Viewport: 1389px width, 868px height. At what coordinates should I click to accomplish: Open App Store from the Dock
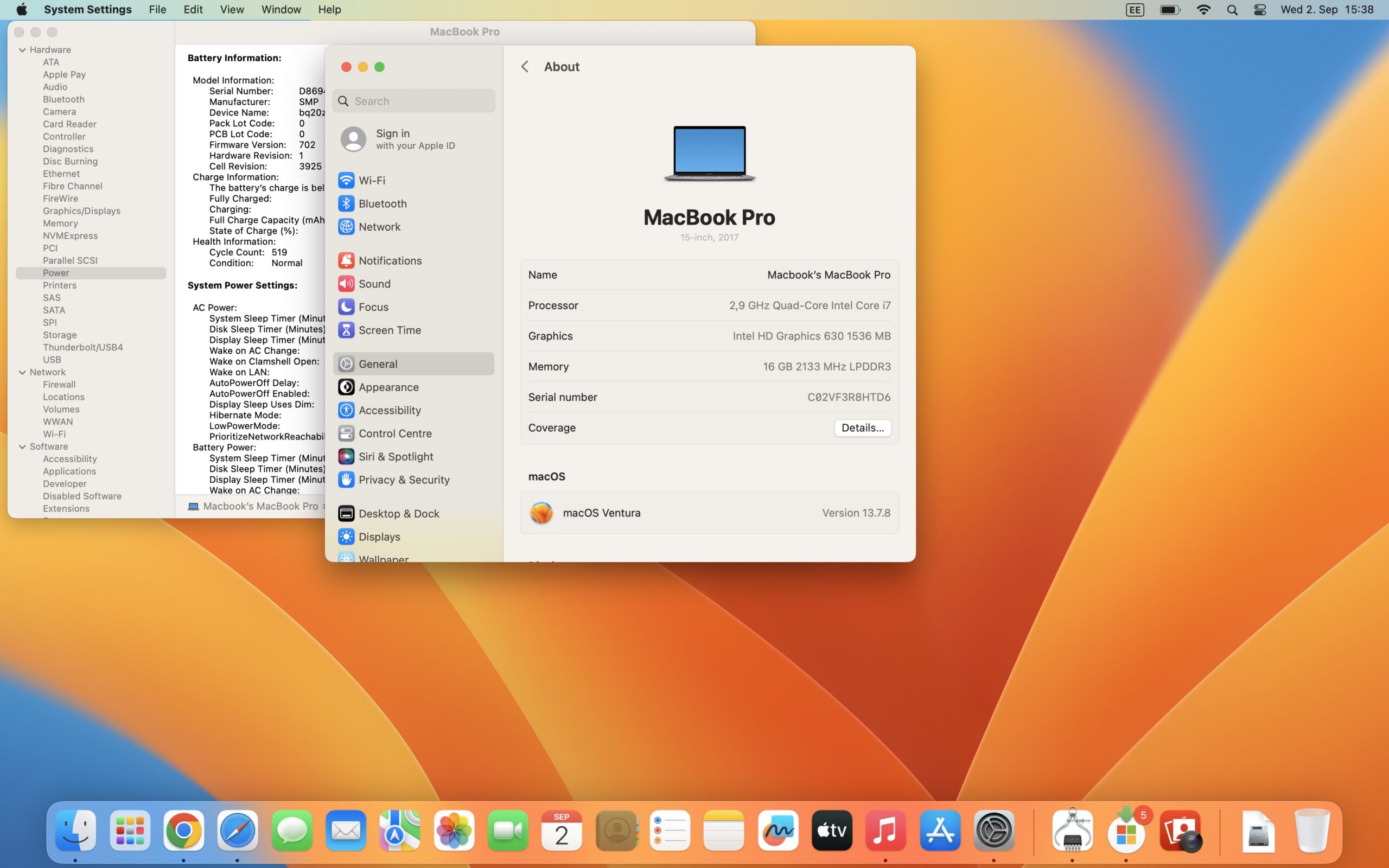[x=940, y=830]
